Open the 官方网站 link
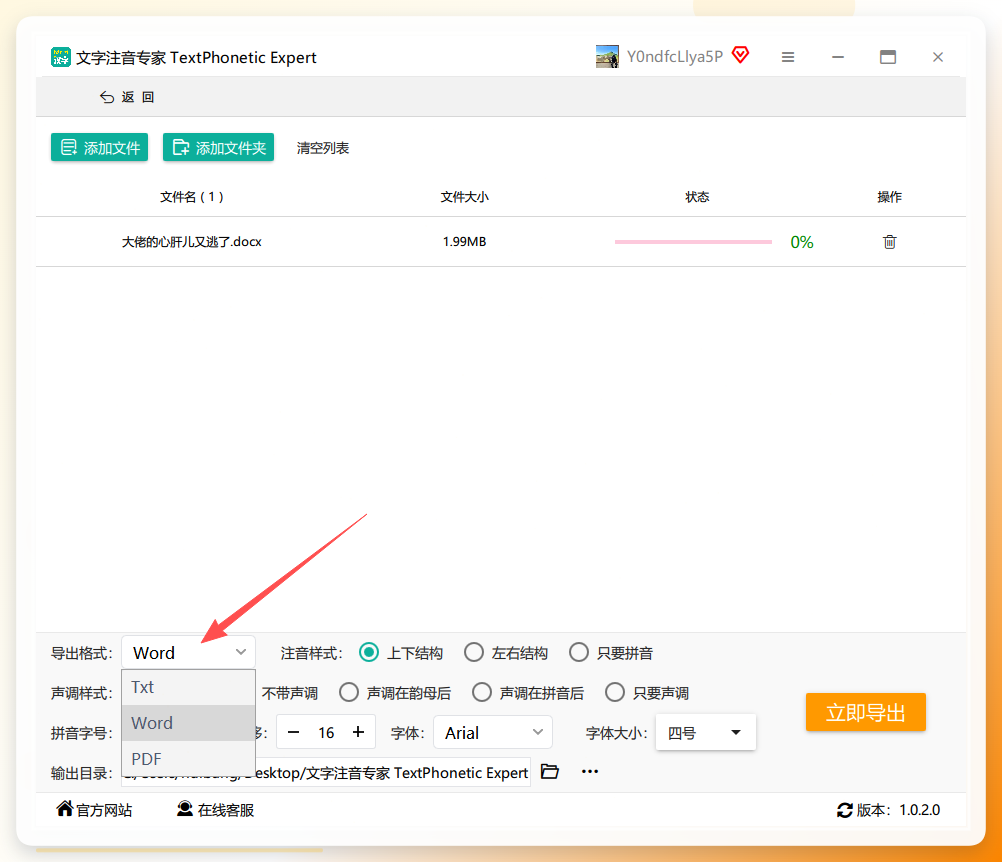Image resolution: width=1002 pixels, height=862 pixels. pyautogui.click(x=94, y=810)
